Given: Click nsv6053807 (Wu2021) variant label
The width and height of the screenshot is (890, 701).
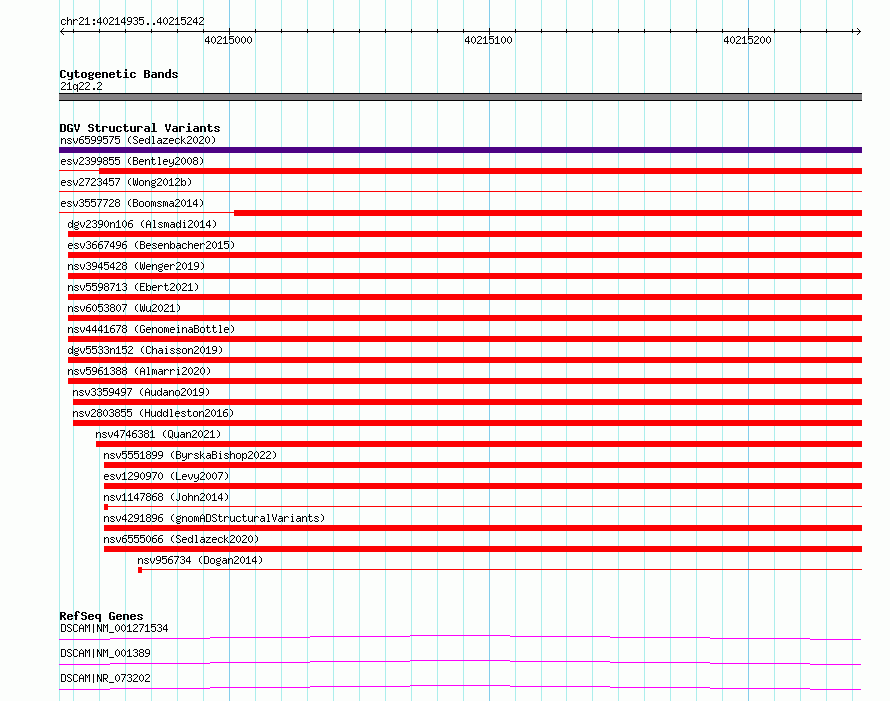Looking at the screenshot, I should click(124, 308).
